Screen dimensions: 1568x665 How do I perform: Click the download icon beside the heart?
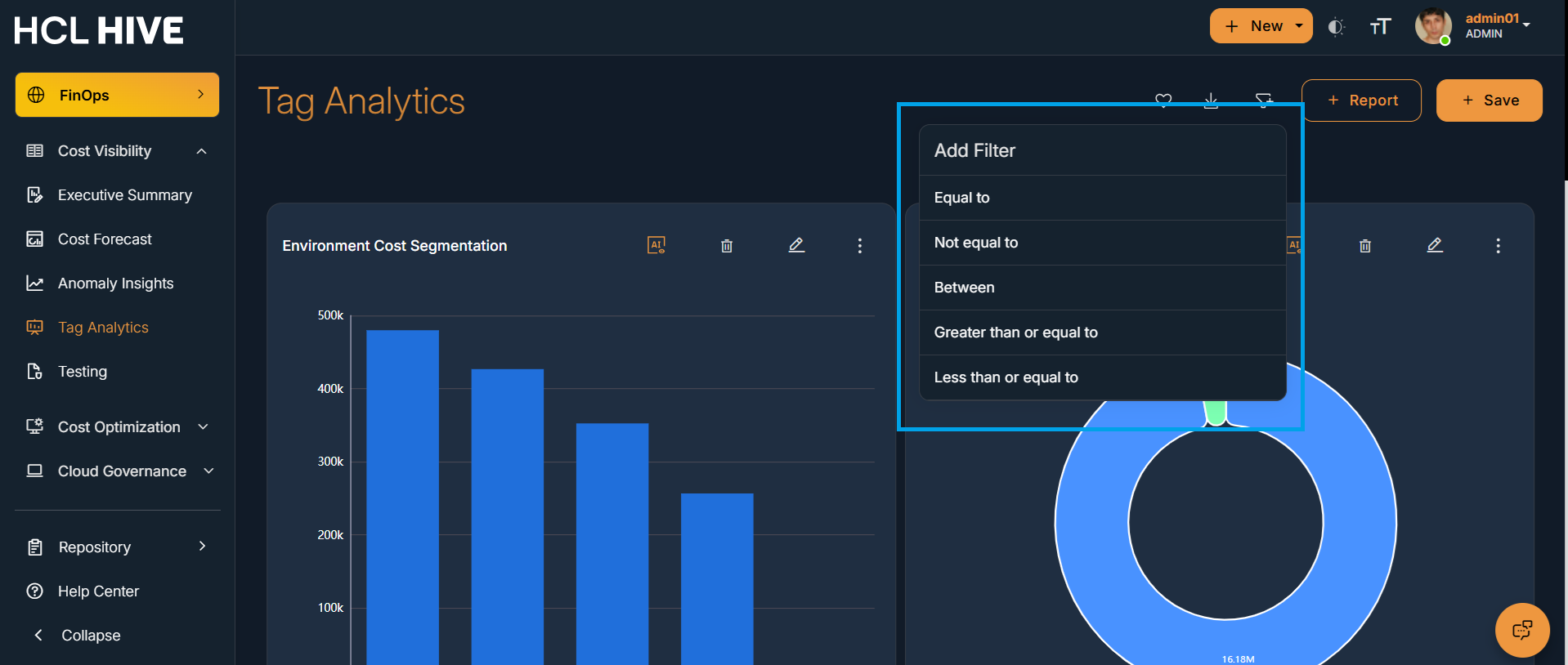(x=1211, y=100)
